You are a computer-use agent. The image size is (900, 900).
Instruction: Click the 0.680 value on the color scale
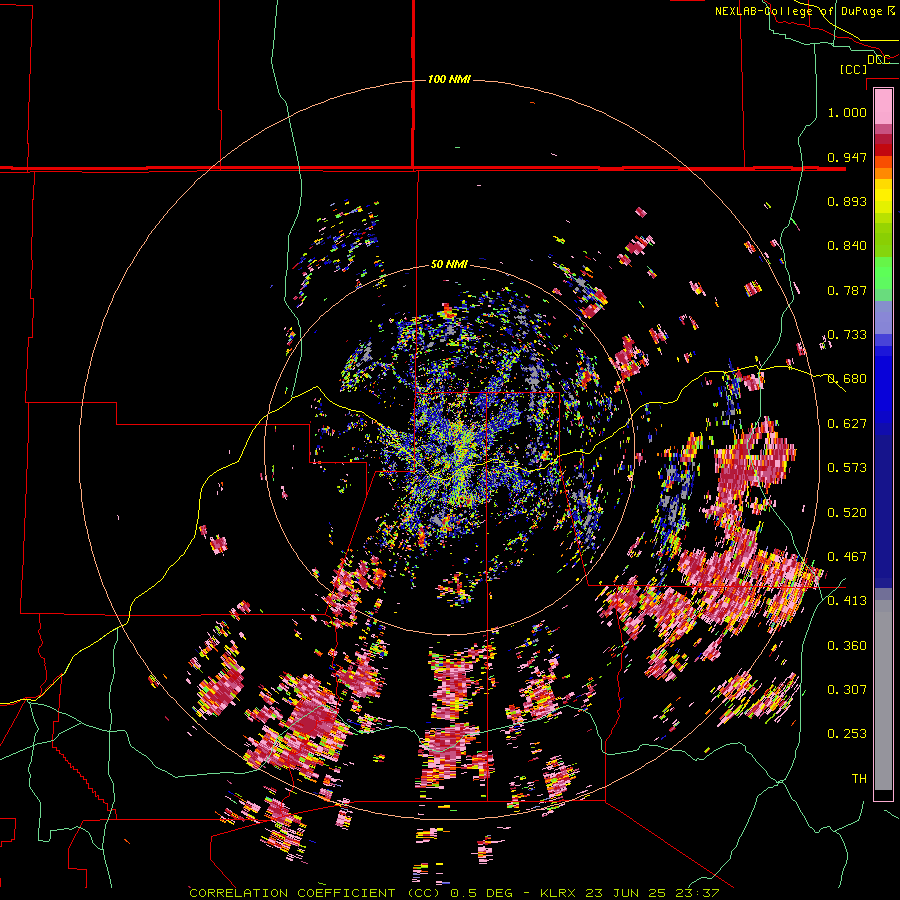point(847,379)
